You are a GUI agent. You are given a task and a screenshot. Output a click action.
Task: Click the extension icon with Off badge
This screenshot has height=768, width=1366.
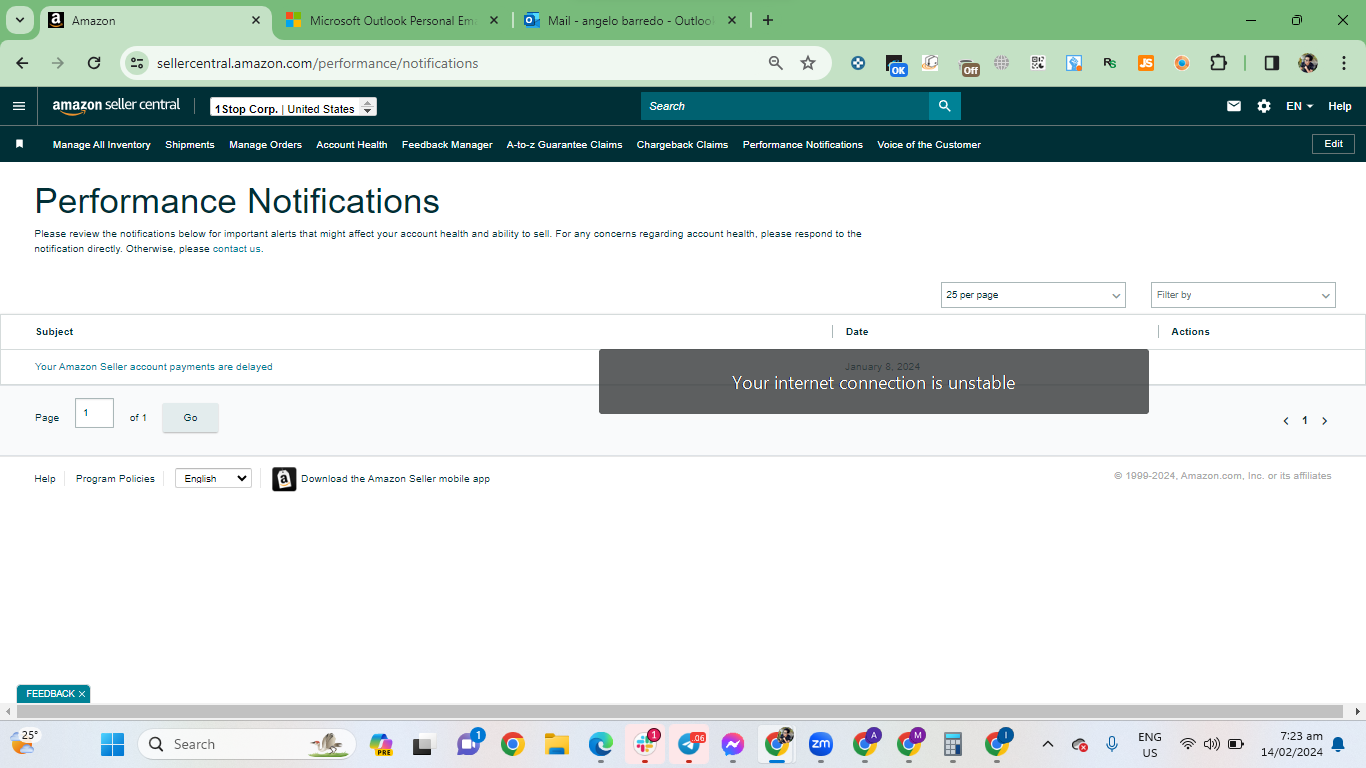pos(968,65)
